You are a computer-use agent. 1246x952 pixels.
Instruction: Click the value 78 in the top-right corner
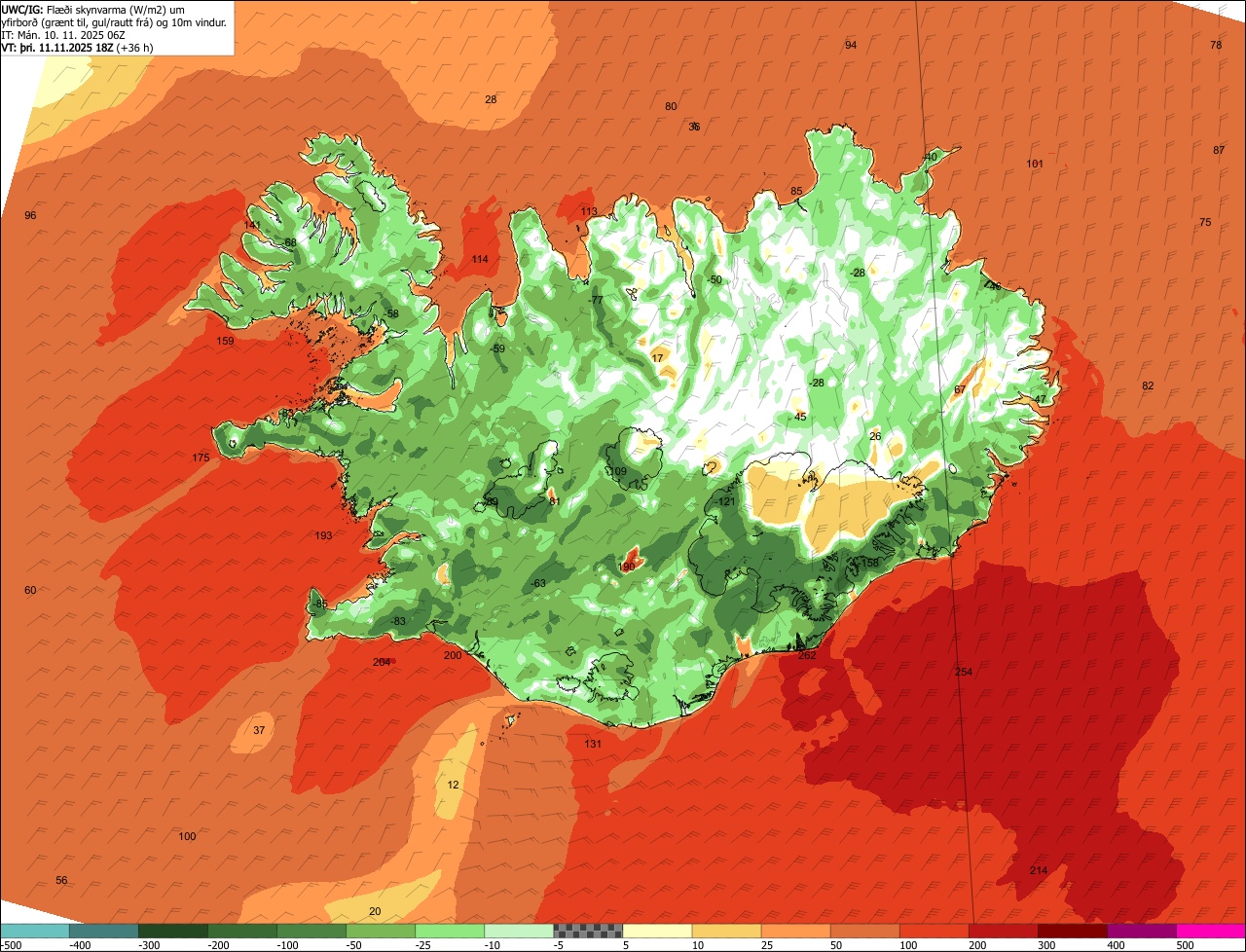[x=1216, y=45]
